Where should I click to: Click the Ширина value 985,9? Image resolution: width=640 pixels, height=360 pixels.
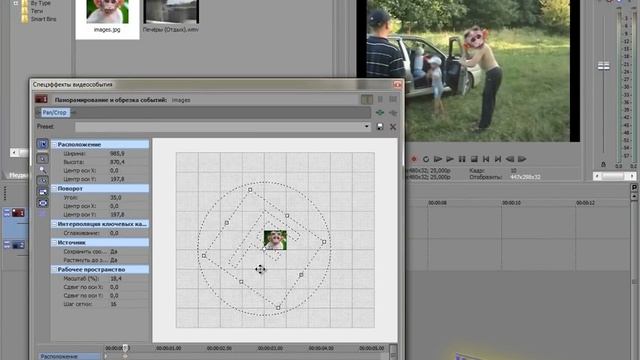pos(117,154)
